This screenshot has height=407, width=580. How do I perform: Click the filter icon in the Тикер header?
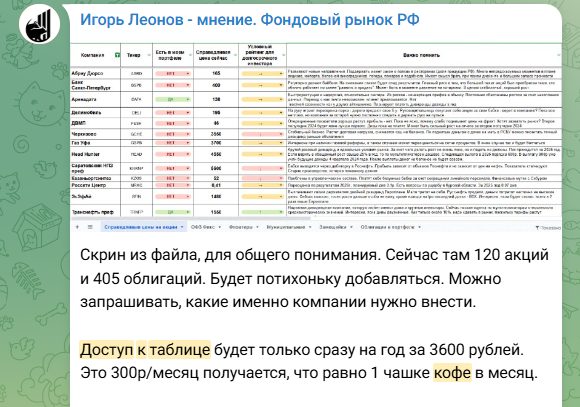coord(149,55)
